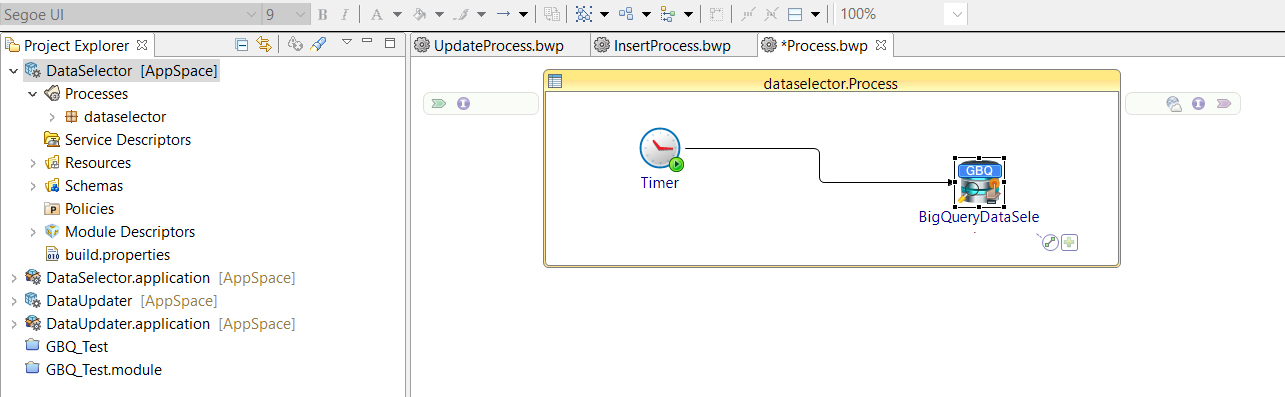Click the copy appearance toolbar icon

(552, 14)
